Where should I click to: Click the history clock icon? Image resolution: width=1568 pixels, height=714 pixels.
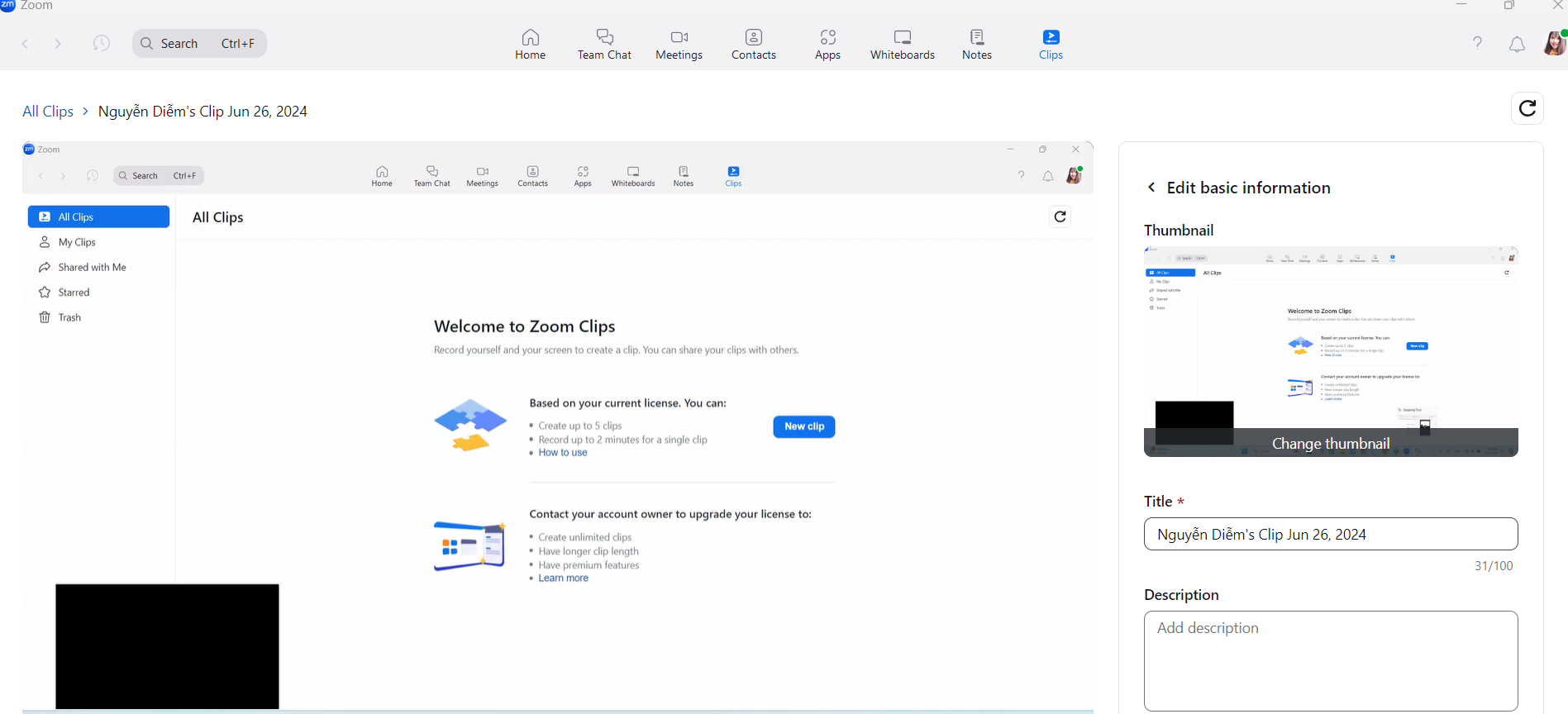pos(102,43)
